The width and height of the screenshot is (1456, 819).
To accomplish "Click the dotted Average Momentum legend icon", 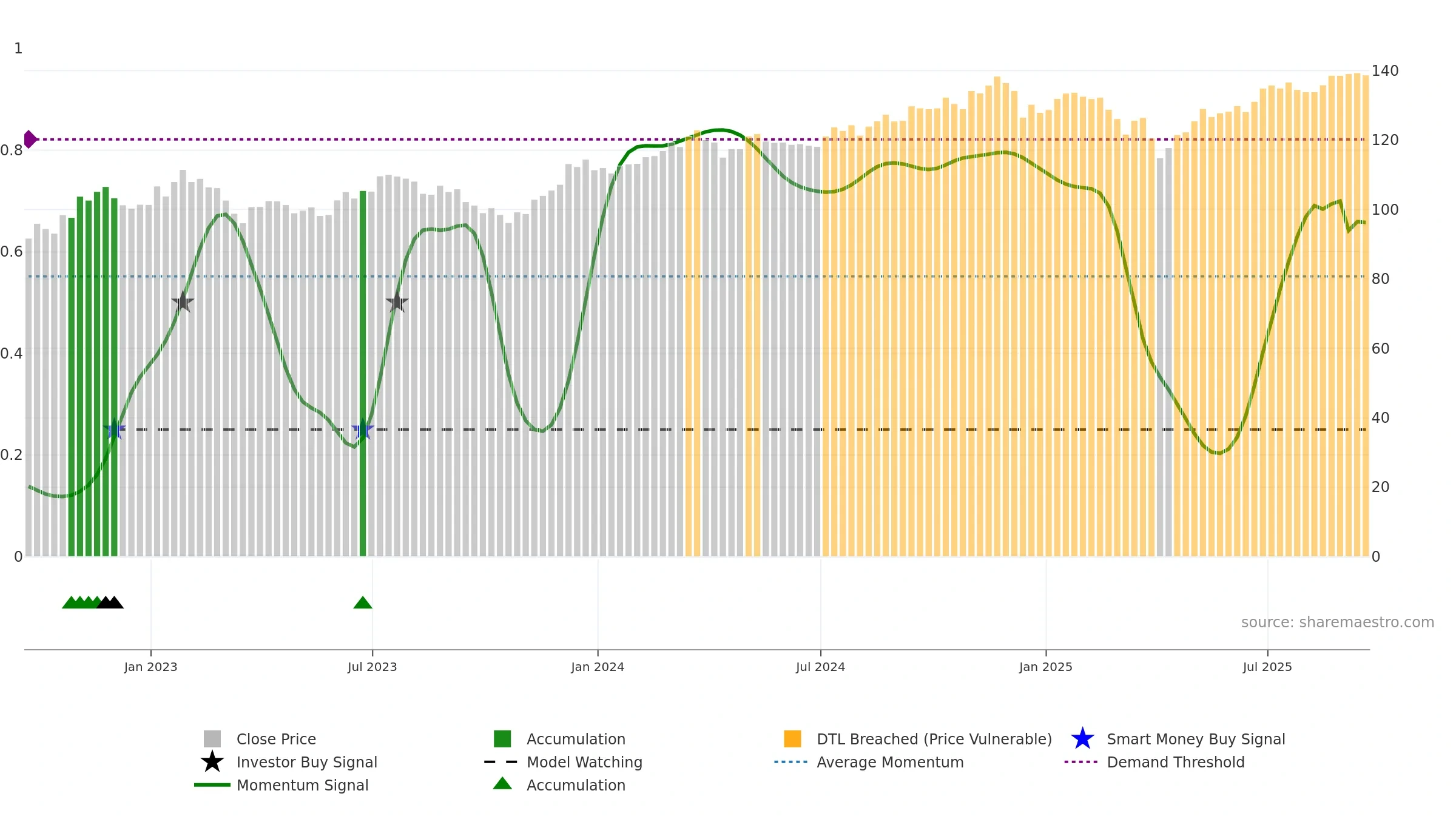I will pyautogui.click(x=790, y=762).
